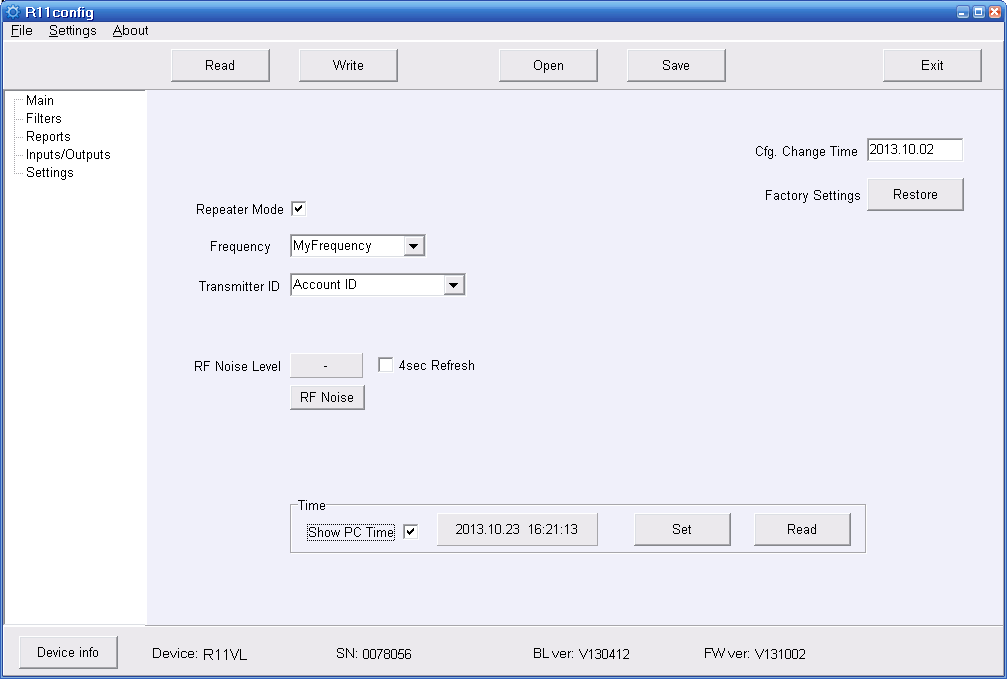
Task: Expand the Transmitter ID dropdown
Action: [x=454, y=285]
